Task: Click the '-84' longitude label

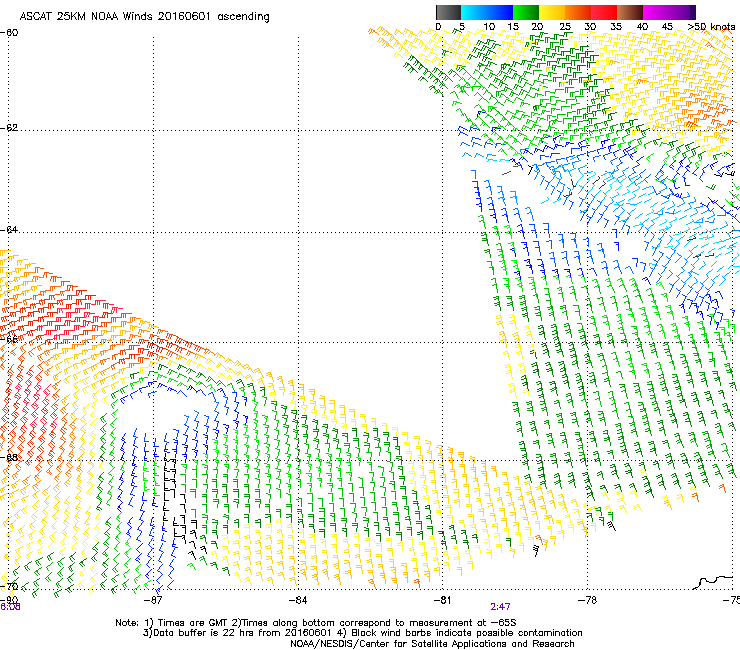Action: [x=298, y=600]
